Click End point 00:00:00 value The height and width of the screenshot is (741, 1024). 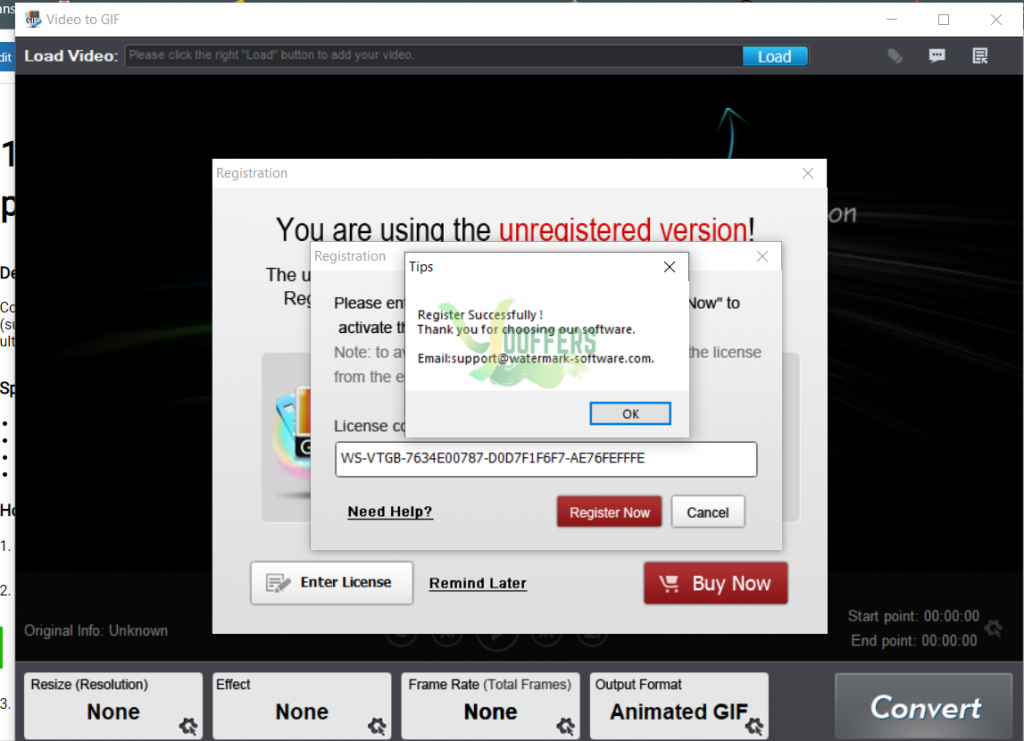(x=949, y=640)
